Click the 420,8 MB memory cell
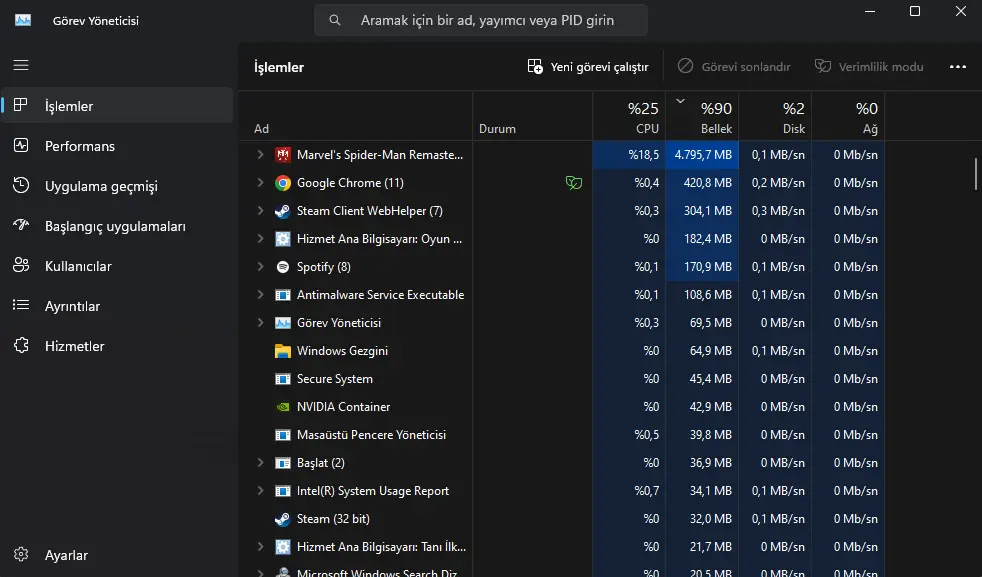The height and width of the screenshot is (577, 982). point(702,182)
